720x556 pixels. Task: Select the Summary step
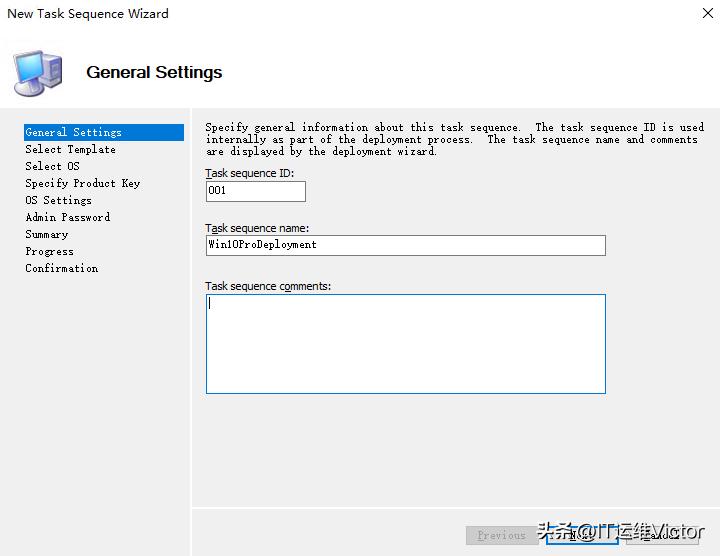46,234
